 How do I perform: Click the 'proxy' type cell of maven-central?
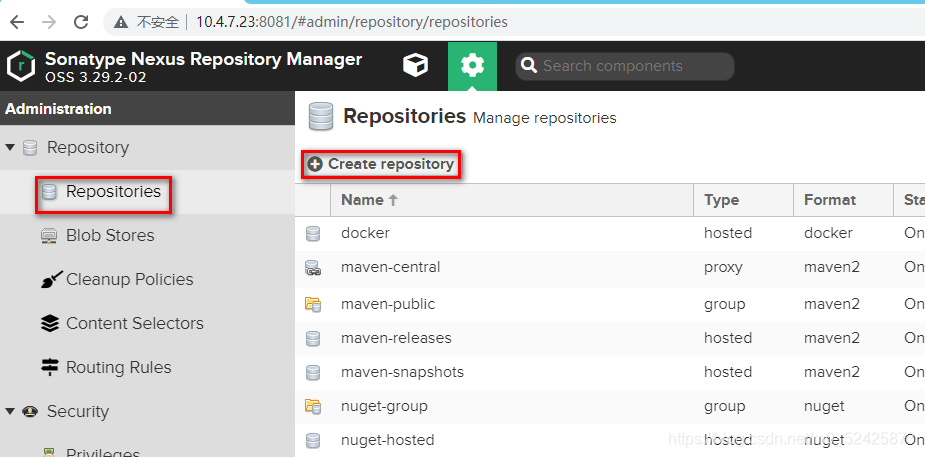click(723, 268)
